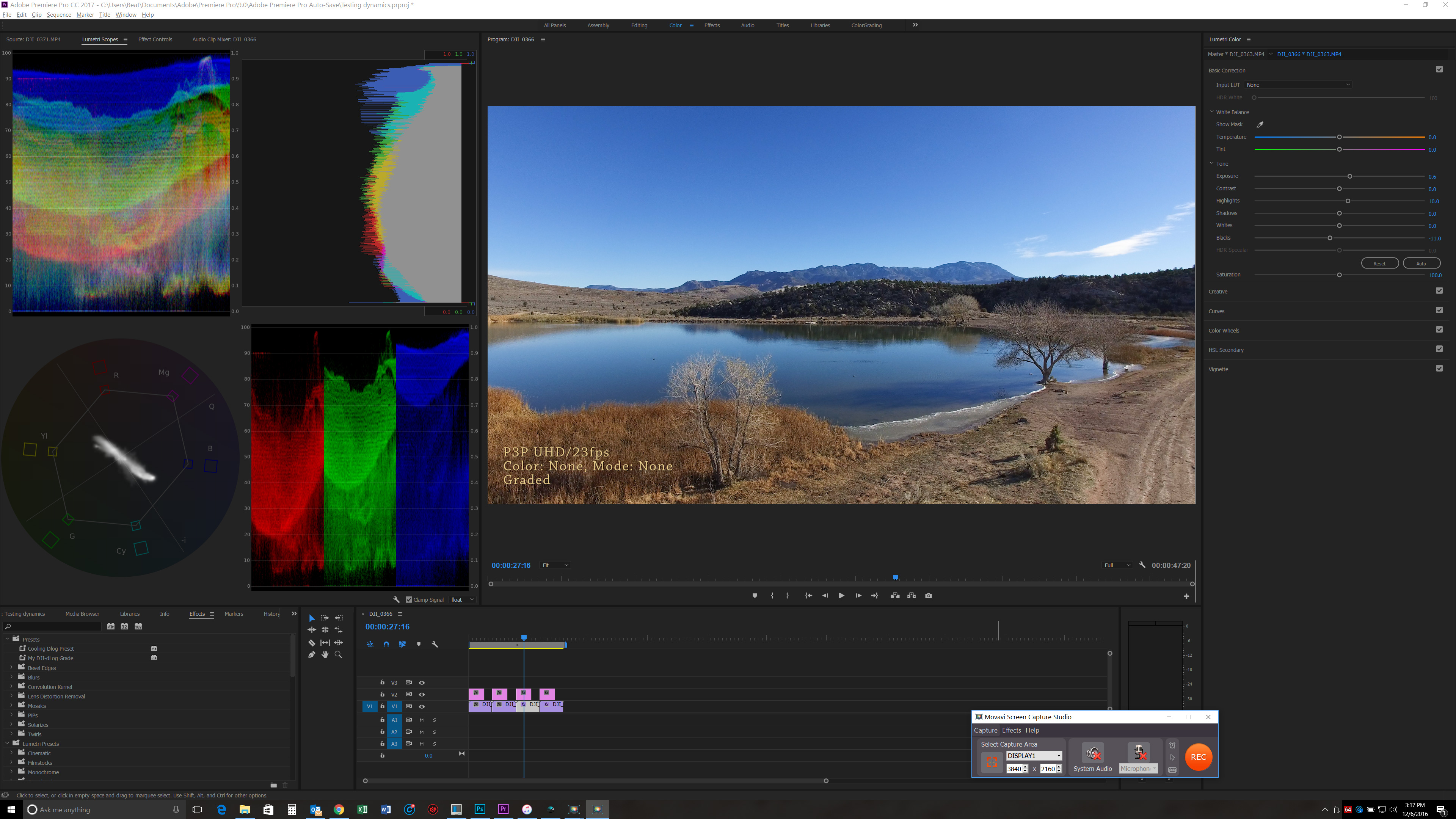The width and height of the screenshot is (1456, 819).
Task: Click the Auto tone button
Action: 1421,264
